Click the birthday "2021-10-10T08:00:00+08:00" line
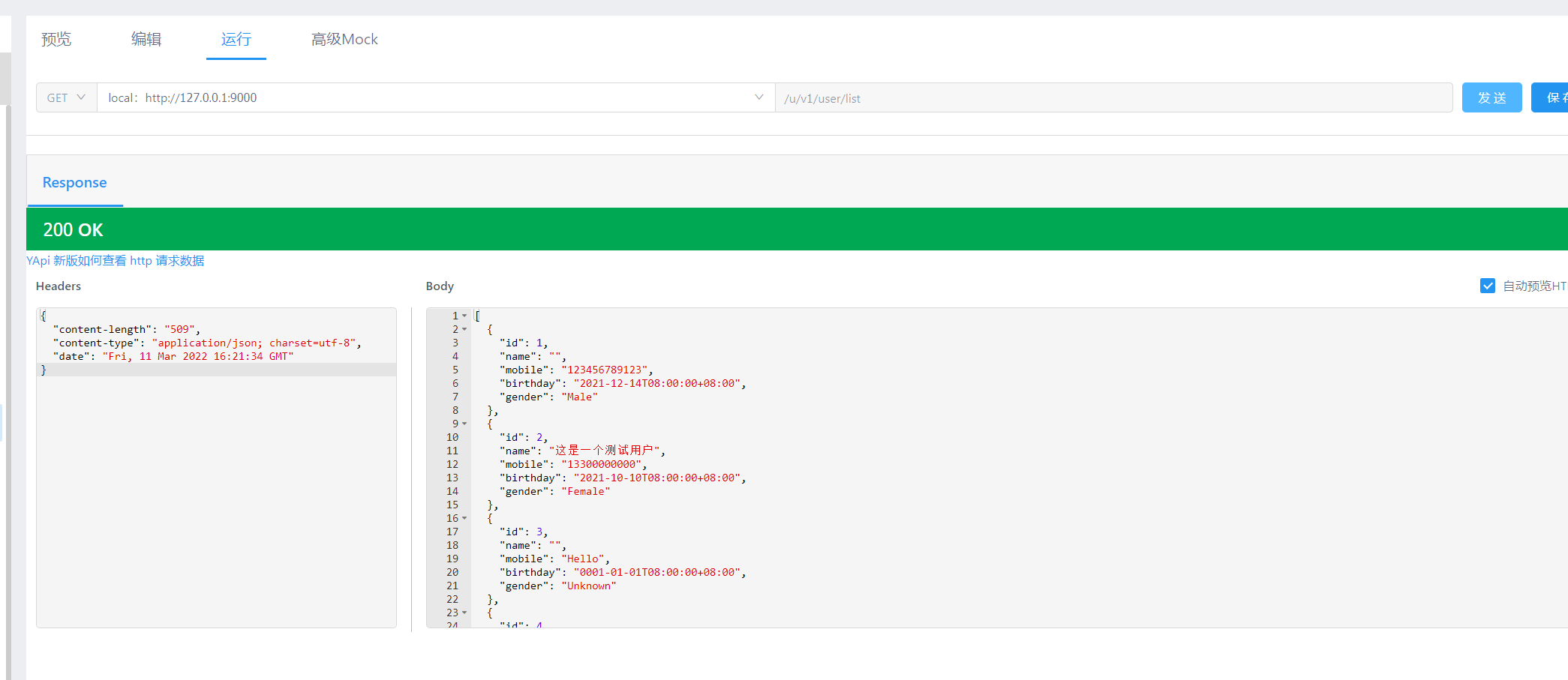 tap(623, 478)
